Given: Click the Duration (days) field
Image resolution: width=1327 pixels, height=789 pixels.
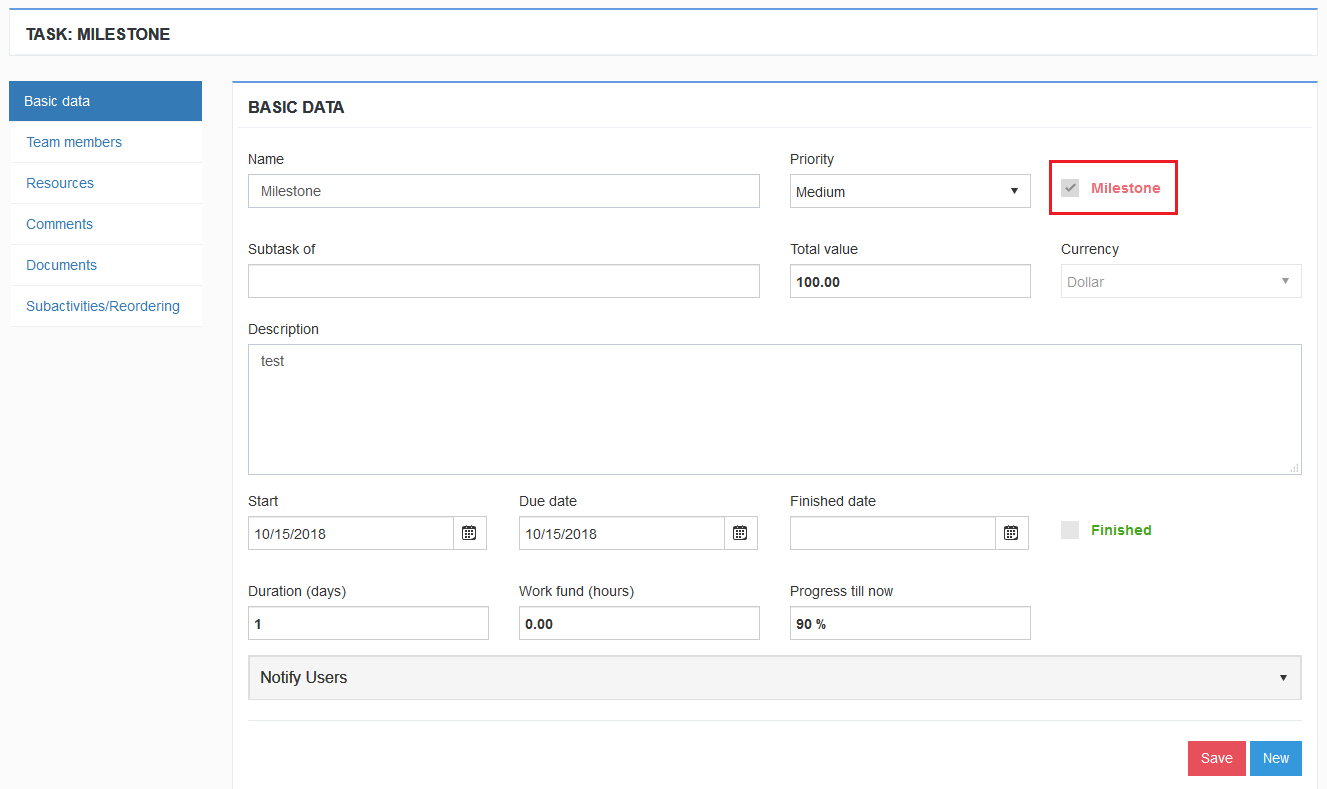Looking at the screenshot, I should point(368,623).
